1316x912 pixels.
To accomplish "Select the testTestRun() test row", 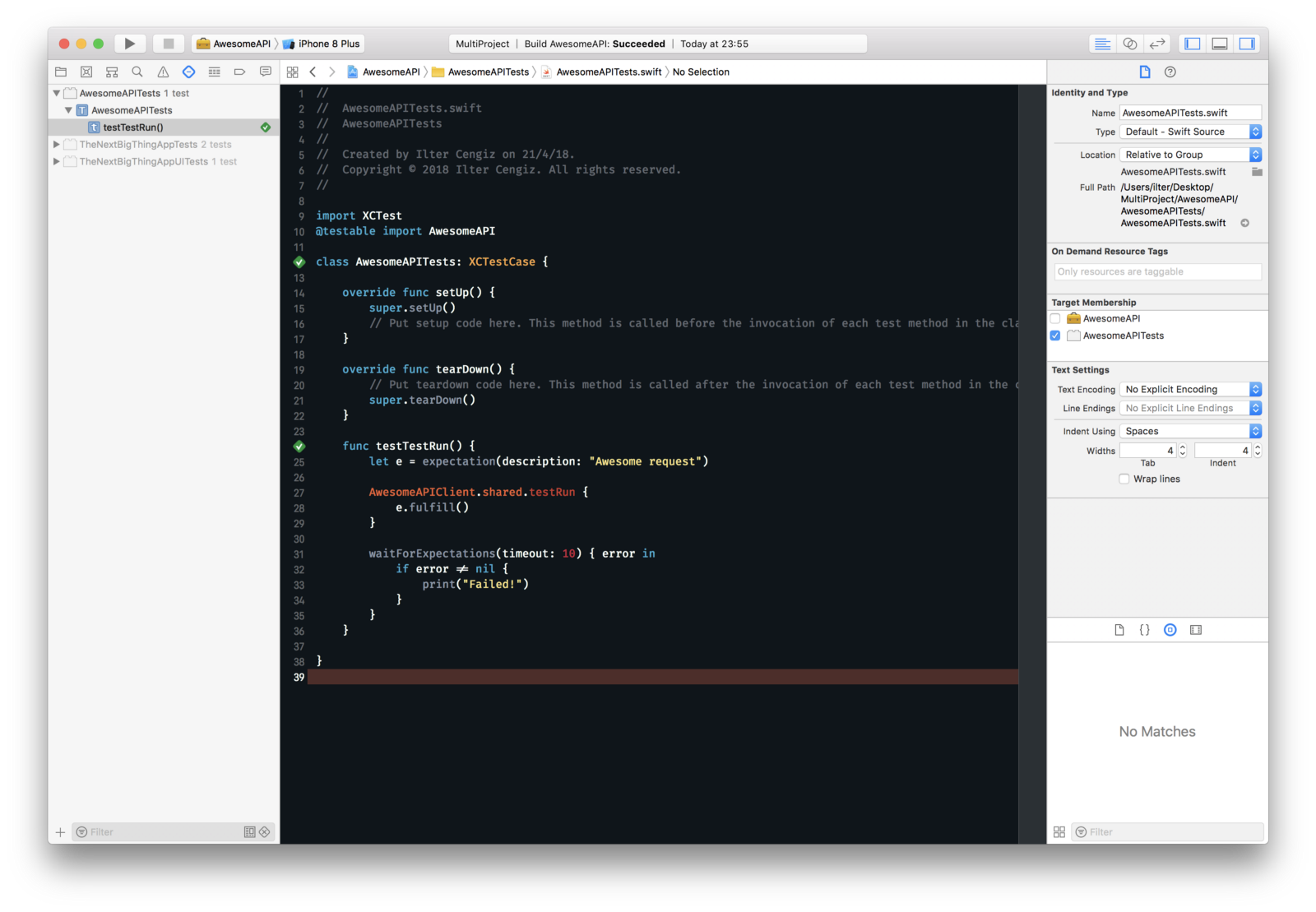I will (x=164, y=127).
